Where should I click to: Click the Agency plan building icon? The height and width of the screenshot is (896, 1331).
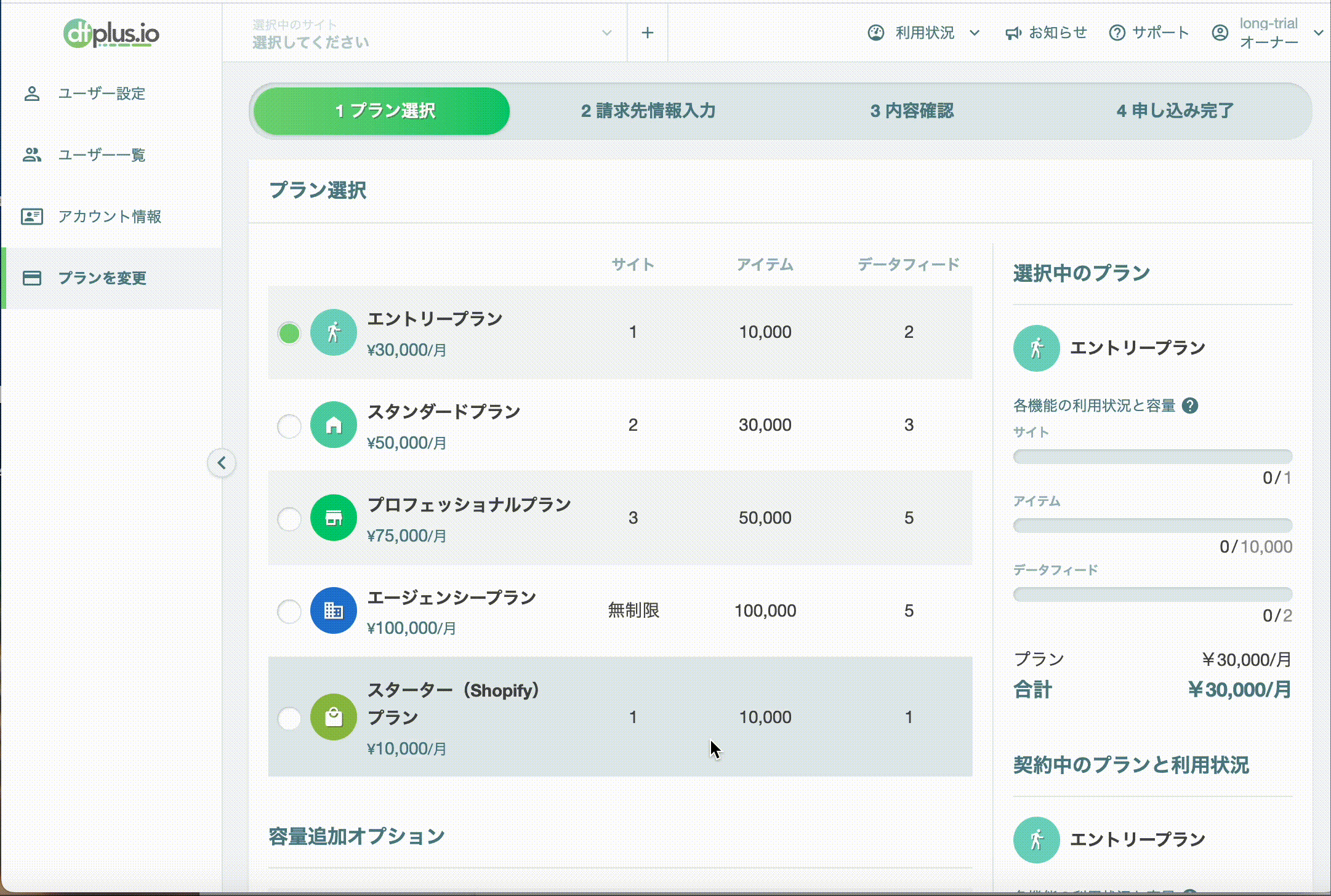pos(334,610)
